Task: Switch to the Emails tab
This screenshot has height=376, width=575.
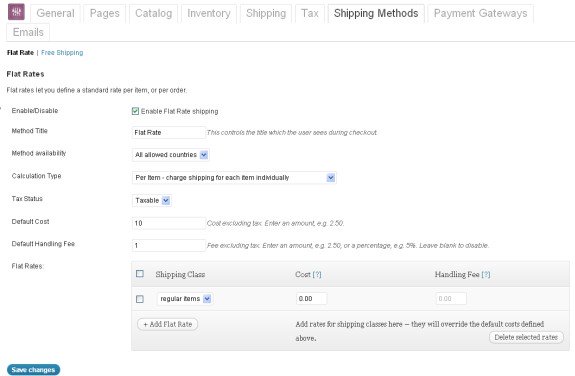Action: [28, 32]
